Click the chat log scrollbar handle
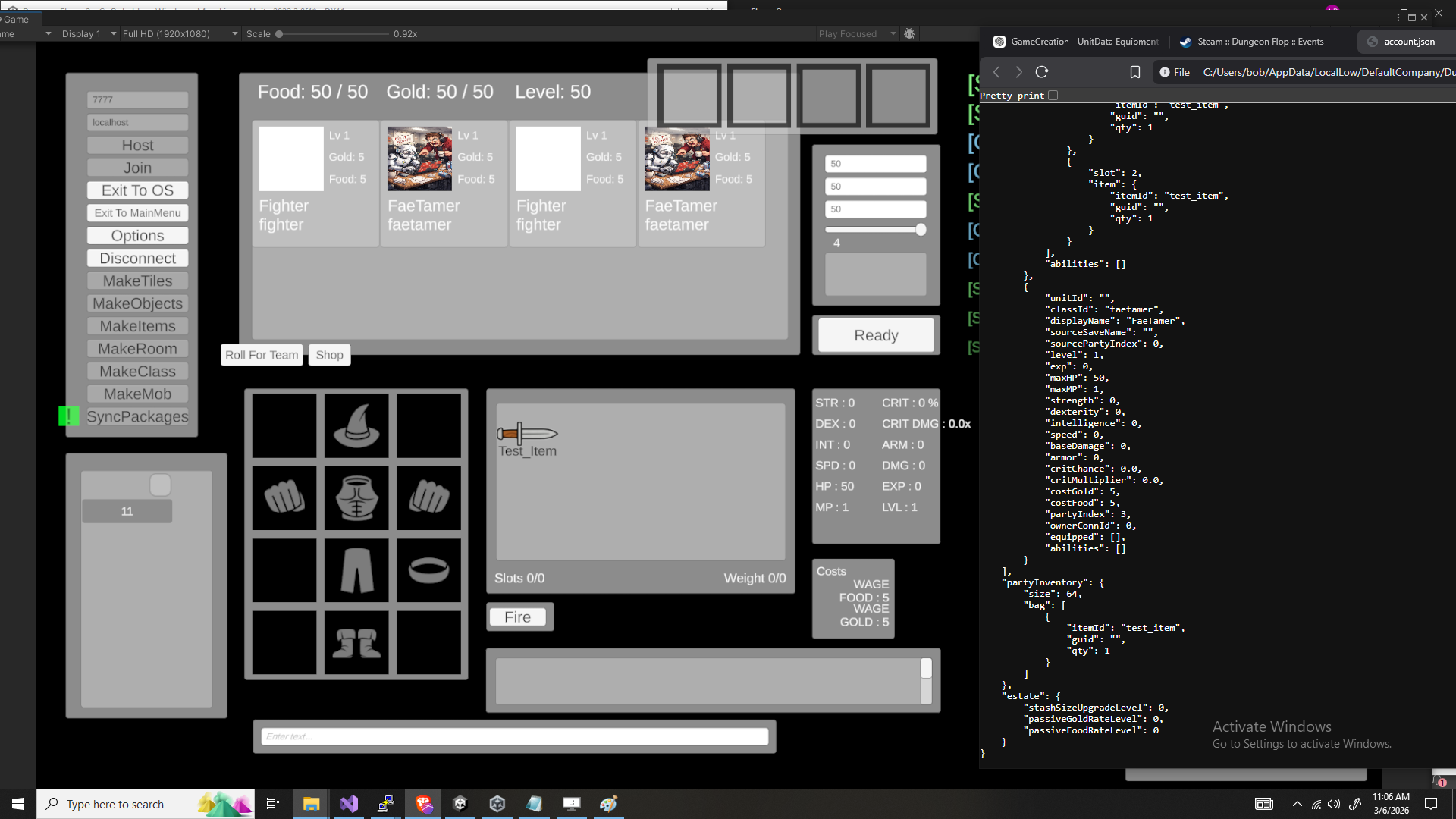The height and width of the screenshot is (819, 1456). point(926,668)
